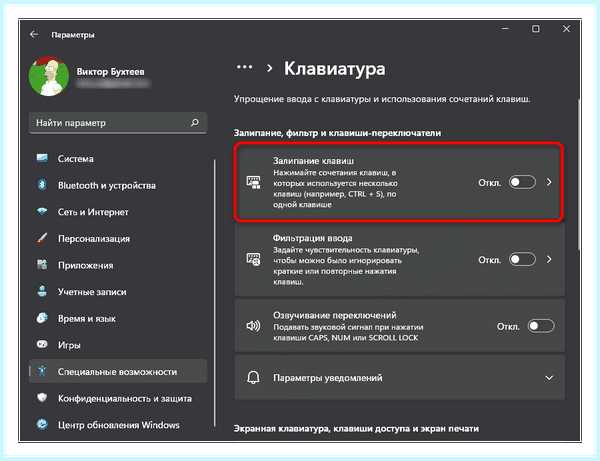Click the Учетные записи person icon

point(42,291)
